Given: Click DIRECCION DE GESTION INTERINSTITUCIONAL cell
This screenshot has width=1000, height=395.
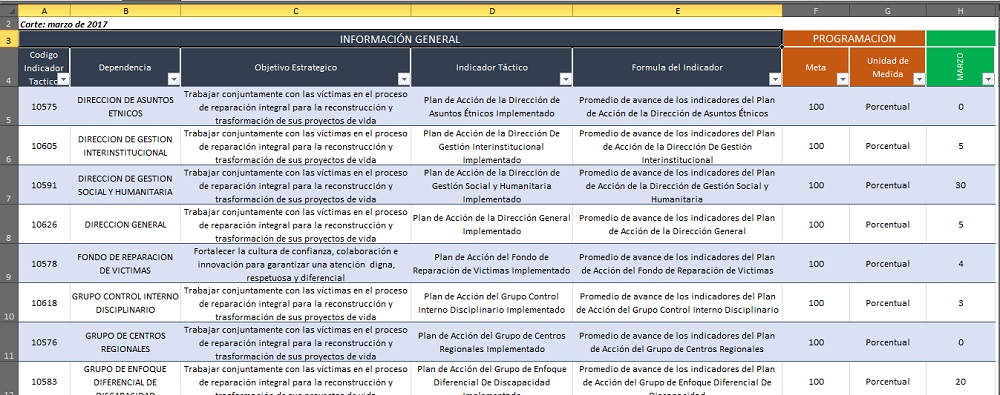Looking at the screenshot, I should (126, 146).
